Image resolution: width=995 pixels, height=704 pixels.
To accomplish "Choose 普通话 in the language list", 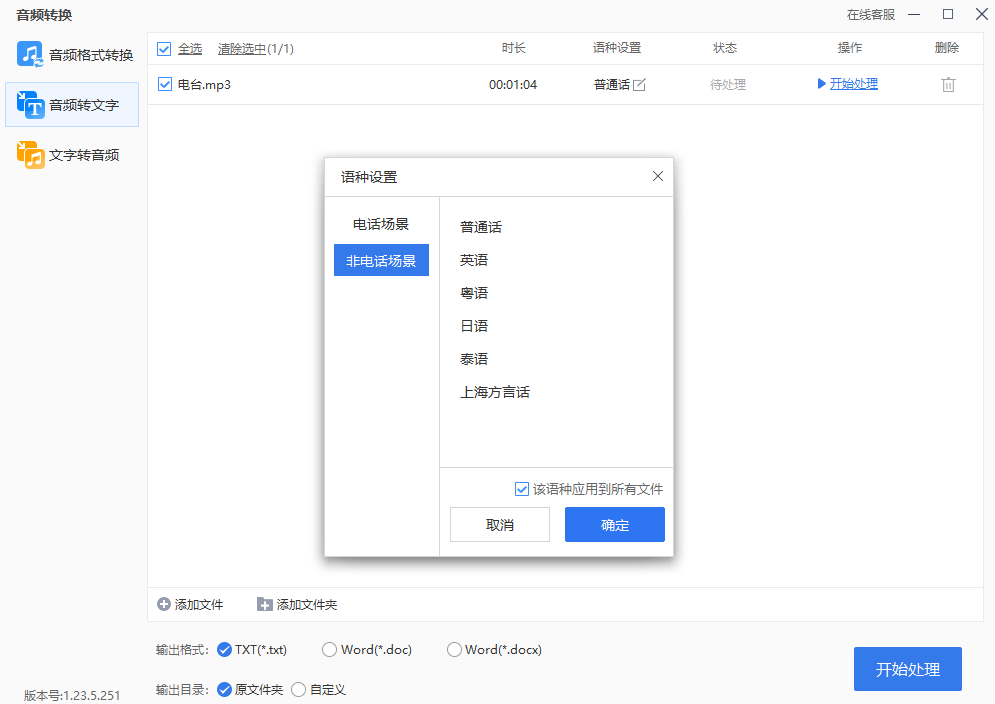I will (x=481, y=227).
